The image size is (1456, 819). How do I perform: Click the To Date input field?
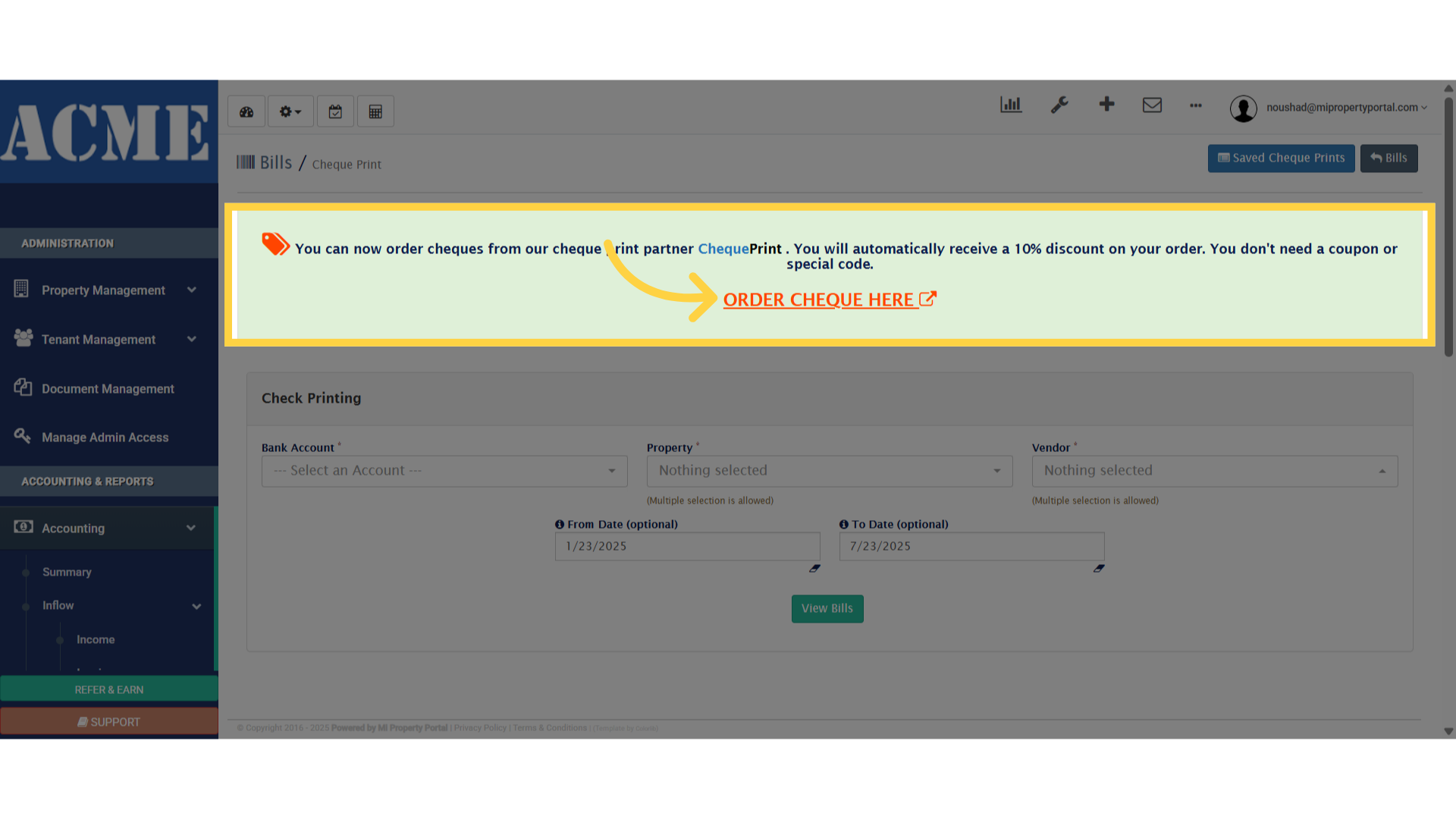(971, 546)
